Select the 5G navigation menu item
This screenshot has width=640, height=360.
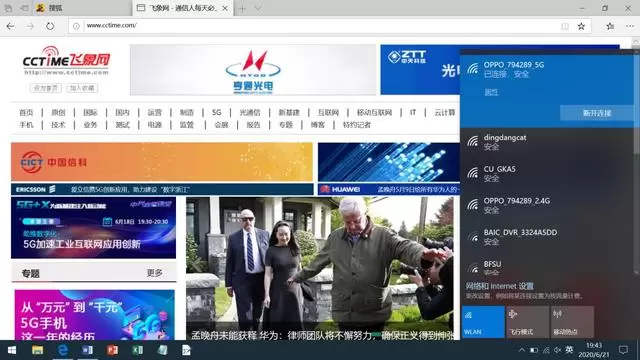pyautogui.click(x=217, y=112)
